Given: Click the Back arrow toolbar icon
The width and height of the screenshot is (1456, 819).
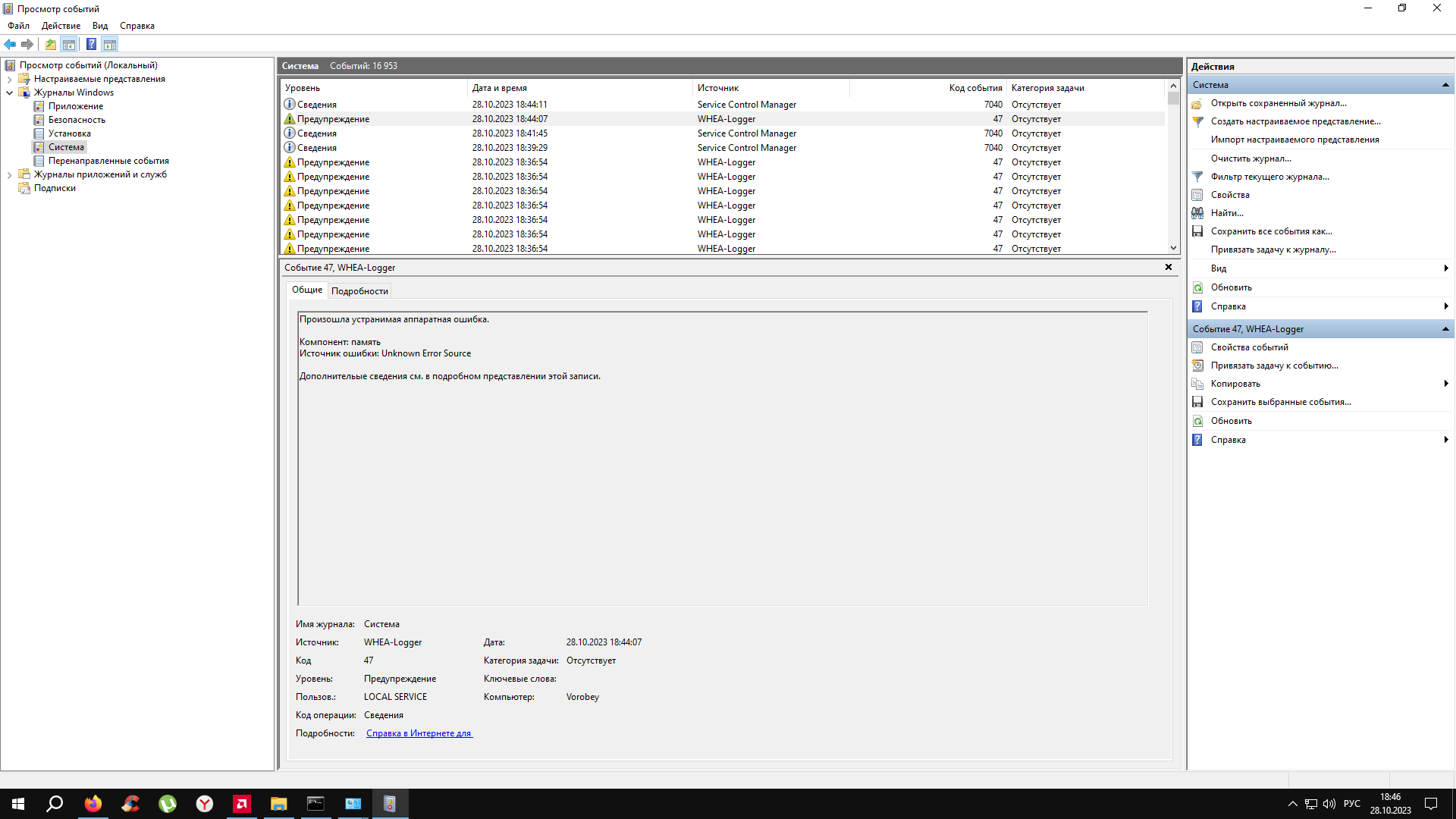Looking at the screenshot, I should tap(10, 44).
